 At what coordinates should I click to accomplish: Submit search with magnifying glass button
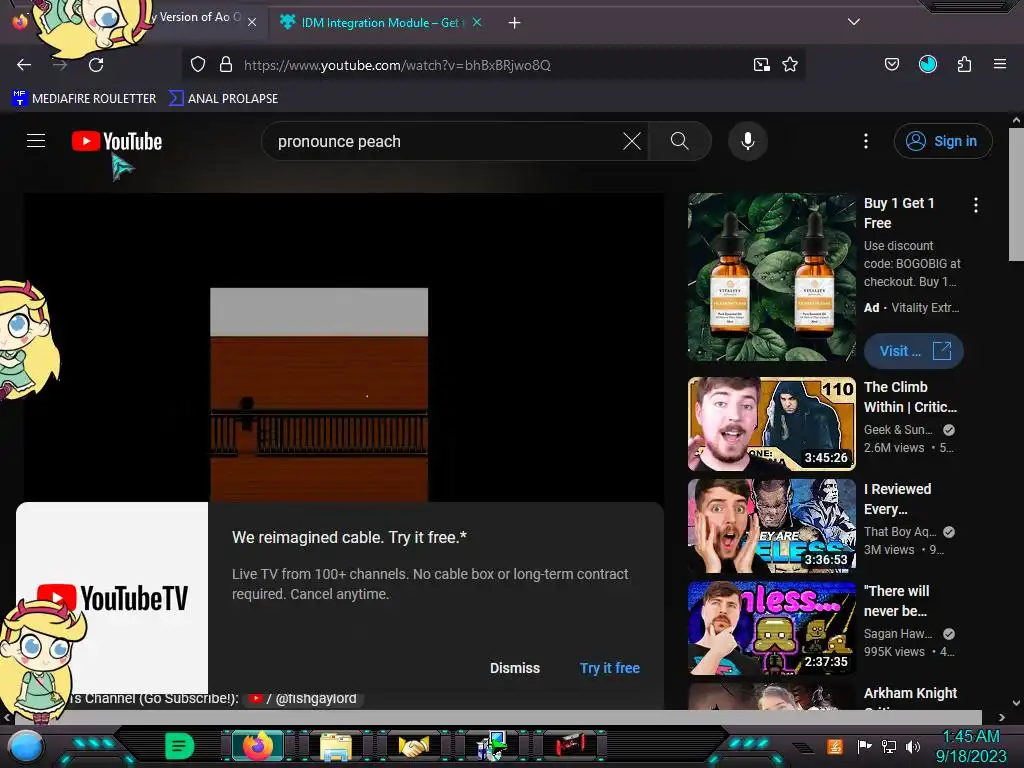(680, 141)
